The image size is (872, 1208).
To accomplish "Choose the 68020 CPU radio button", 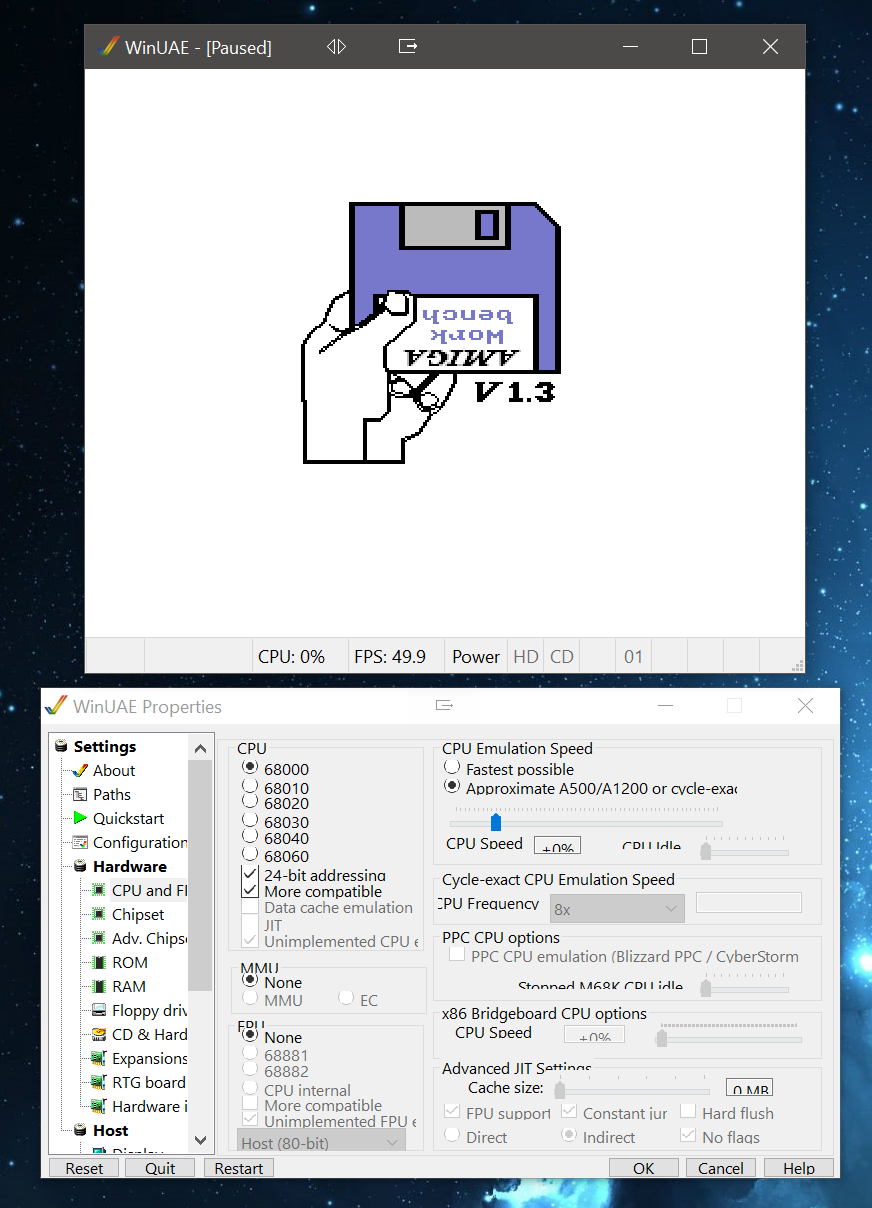I will point(250,801).
